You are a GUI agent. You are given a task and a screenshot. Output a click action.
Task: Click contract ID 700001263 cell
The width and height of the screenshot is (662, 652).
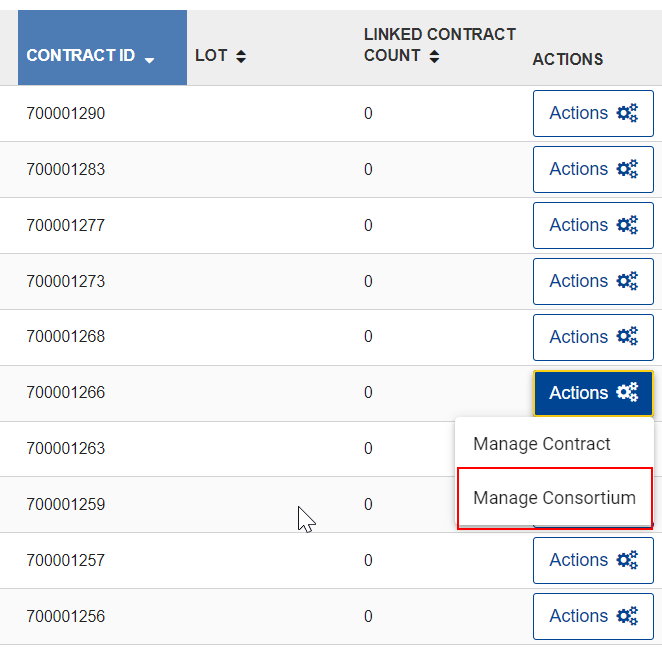65,448
